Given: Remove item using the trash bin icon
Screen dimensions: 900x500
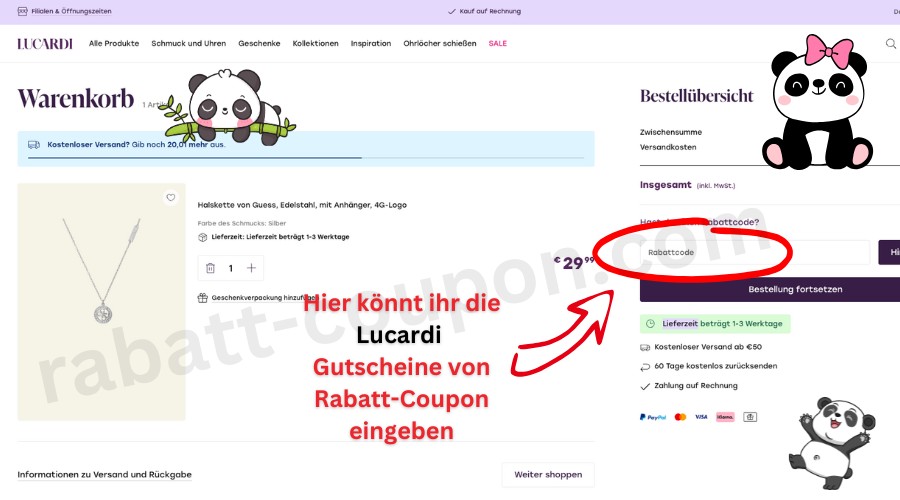Looking at the screenshot, I should coord(210,268).
